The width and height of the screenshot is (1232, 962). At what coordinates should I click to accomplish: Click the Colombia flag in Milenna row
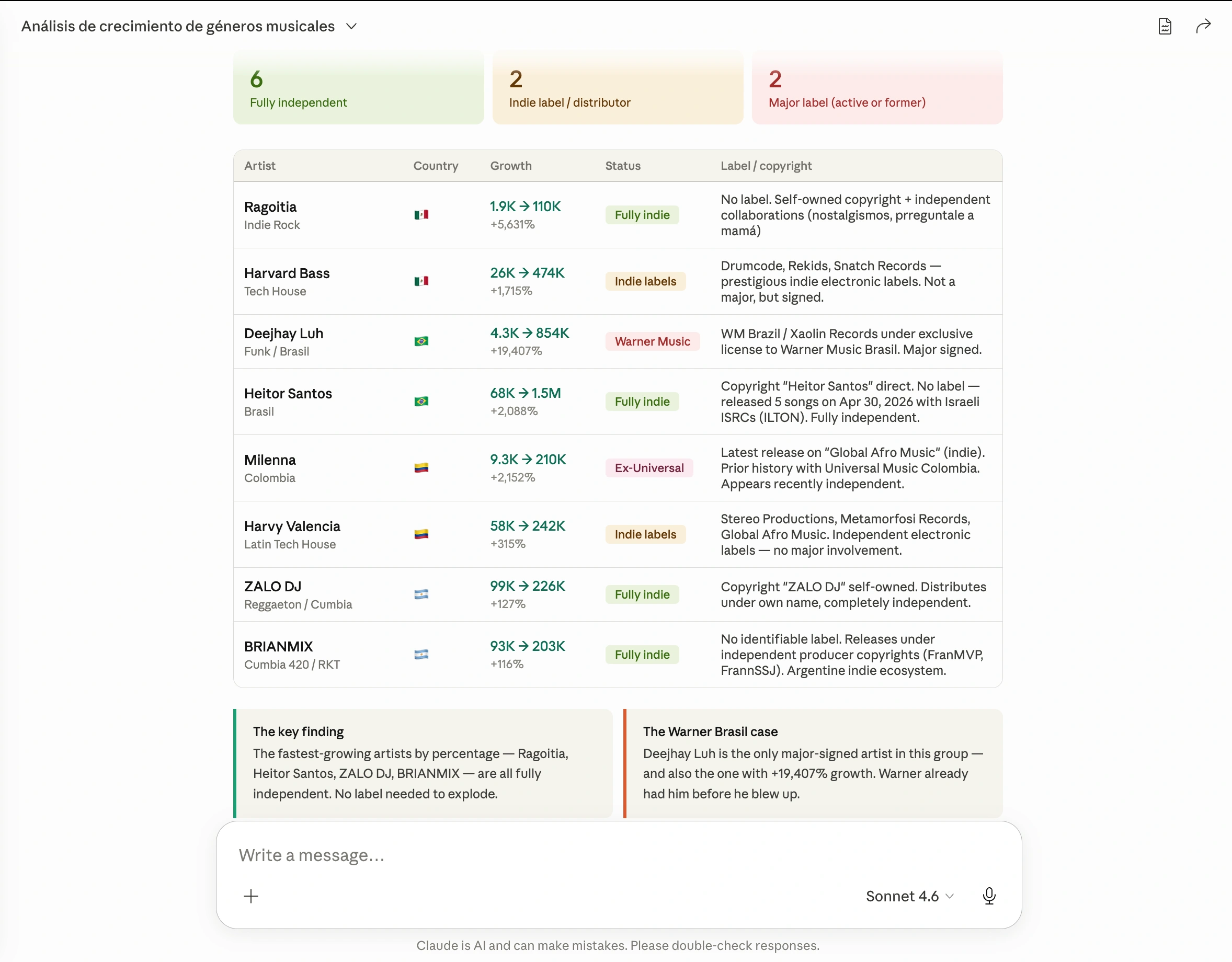tap(421, 467)
